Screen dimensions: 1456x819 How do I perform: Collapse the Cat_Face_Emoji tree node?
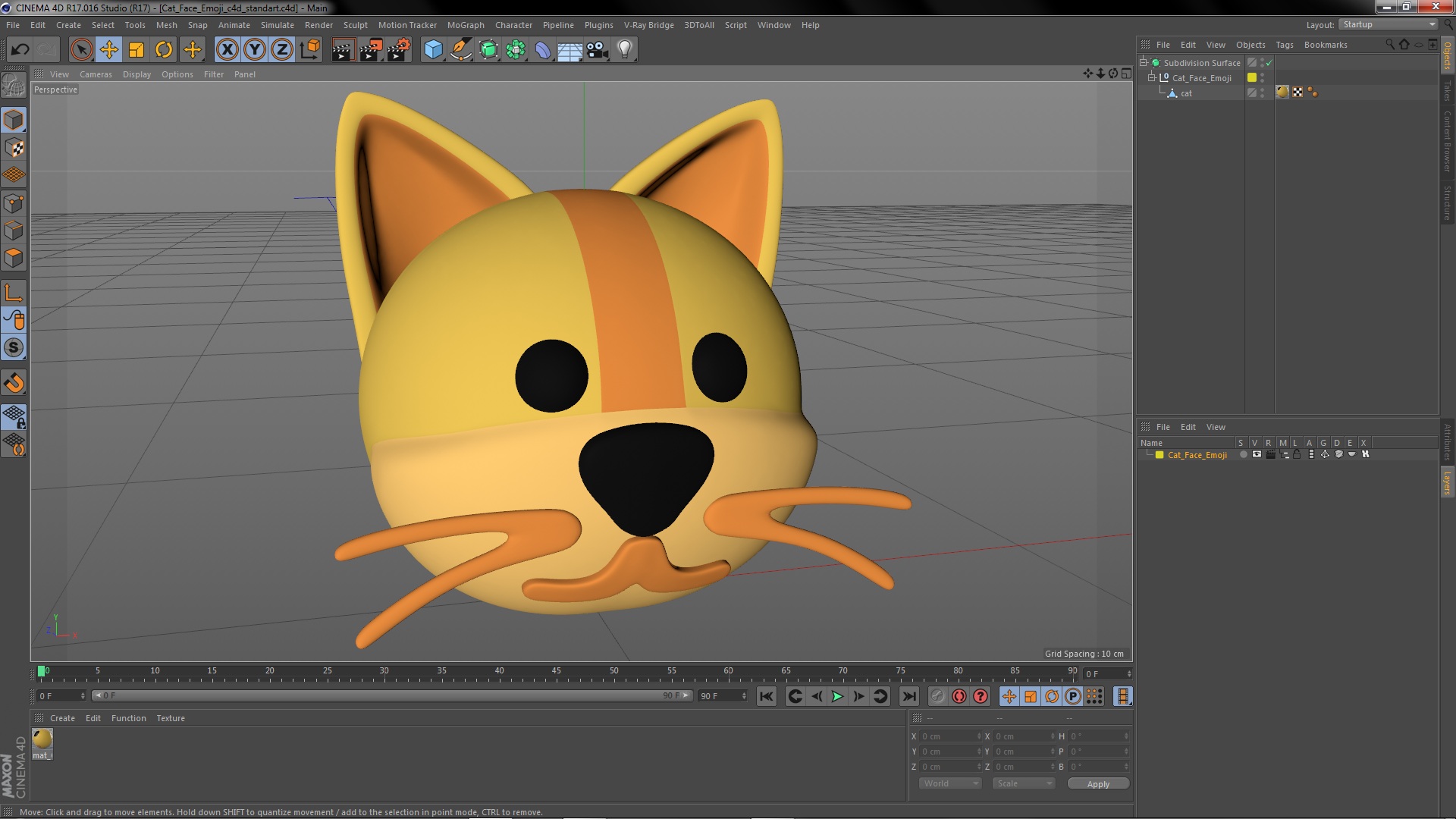point(1152,77)
